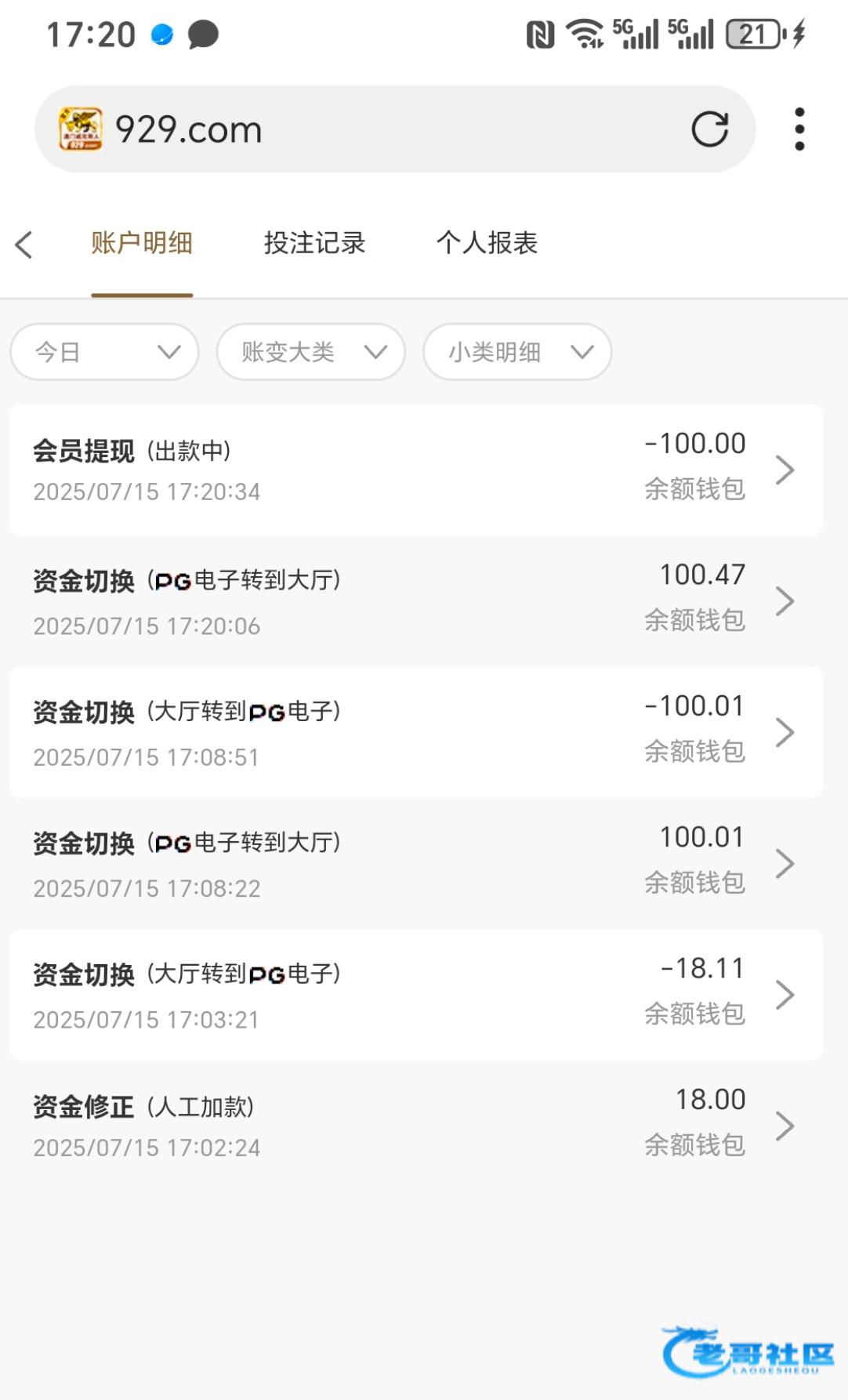Open the three-dot browser menu

[x=799, y=129]
